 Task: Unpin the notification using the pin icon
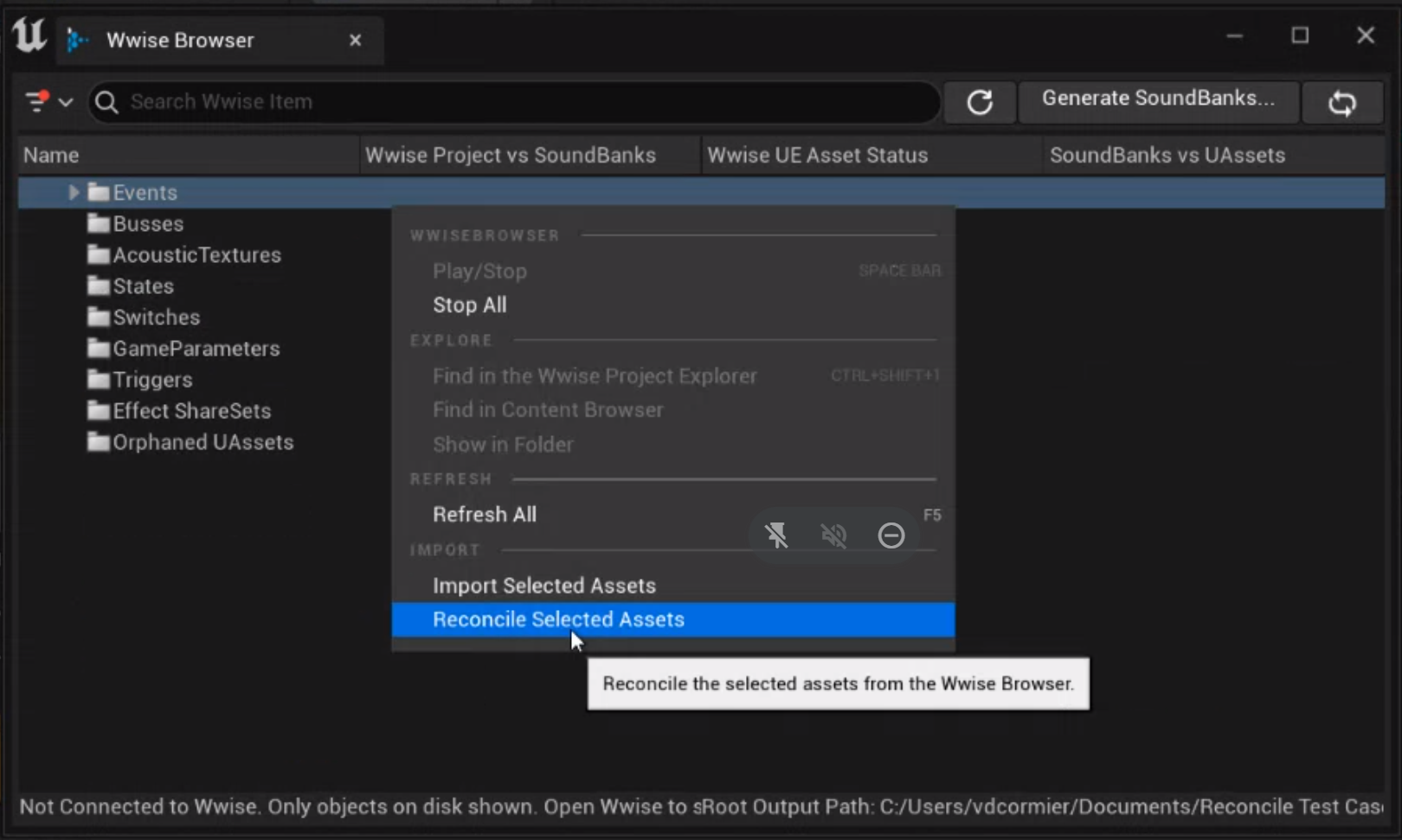coord(775,535)
